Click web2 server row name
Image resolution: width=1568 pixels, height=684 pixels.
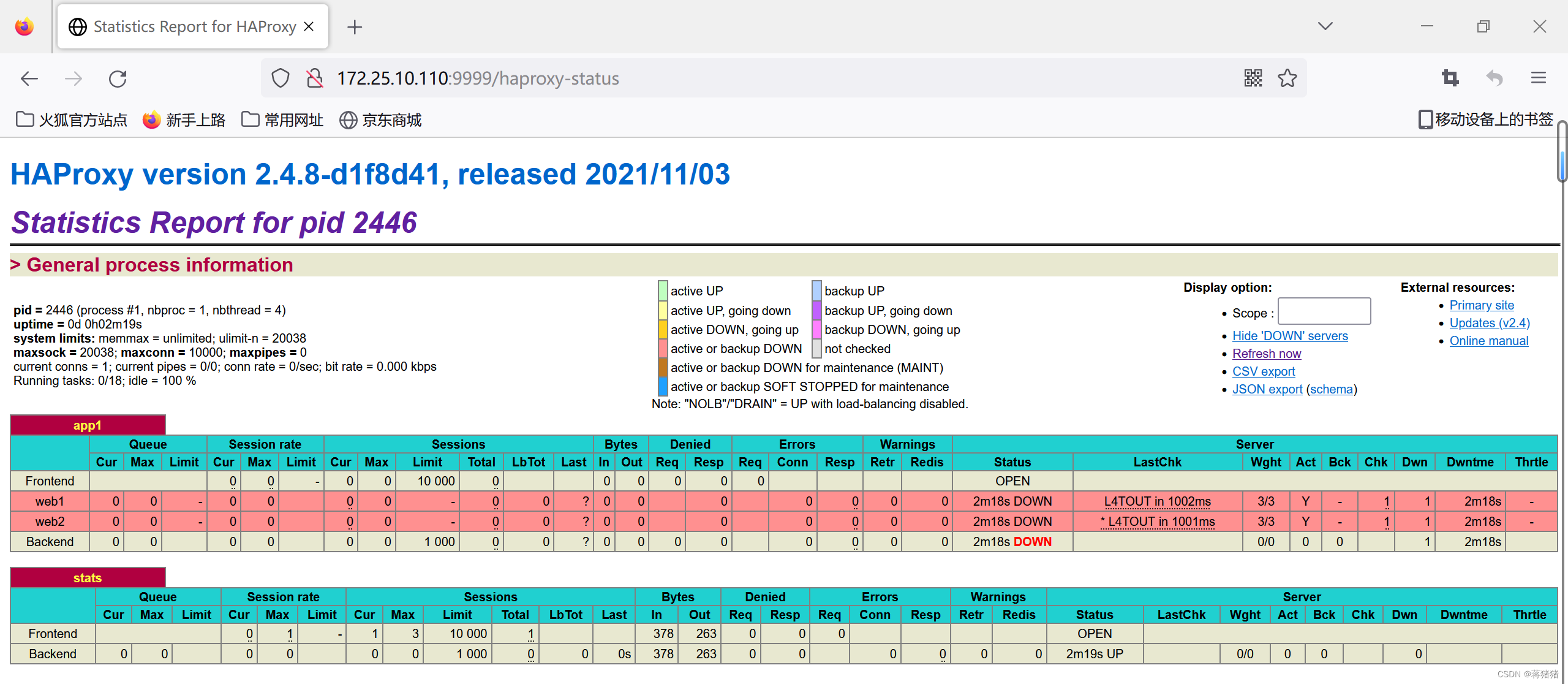coord(50,522)
